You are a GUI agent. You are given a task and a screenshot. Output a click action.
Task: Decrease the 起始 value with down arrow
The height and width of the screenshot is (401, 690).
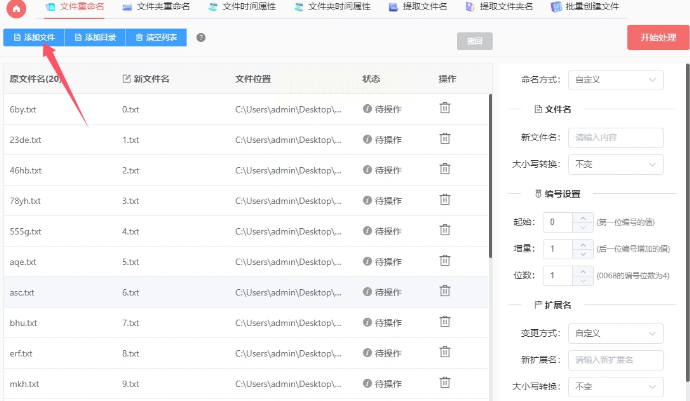(x=583, y=227)
